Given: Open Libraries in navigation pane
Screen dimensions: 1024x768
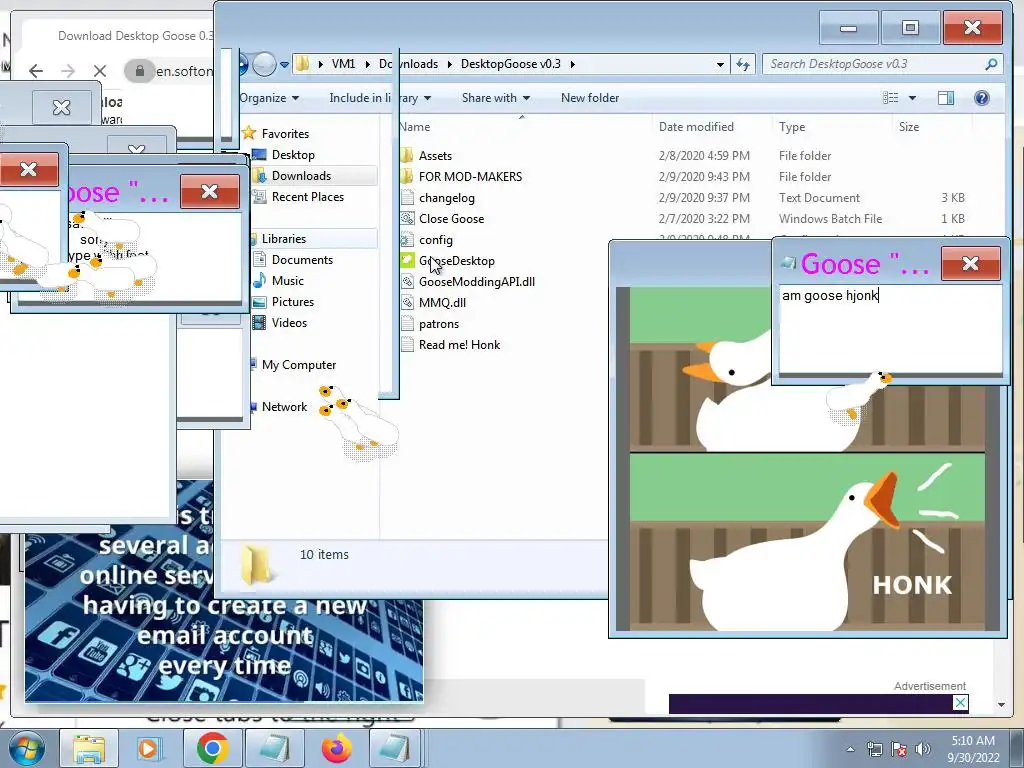Looking at the screenshot, I should pos(283,238).
